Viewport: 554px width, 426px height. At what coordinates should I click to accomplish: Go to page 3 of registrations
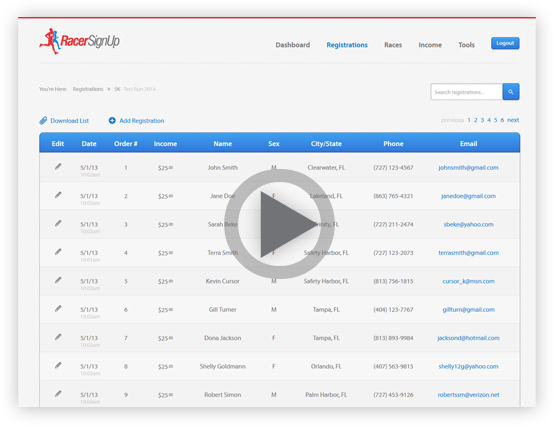tap(482, 120)
